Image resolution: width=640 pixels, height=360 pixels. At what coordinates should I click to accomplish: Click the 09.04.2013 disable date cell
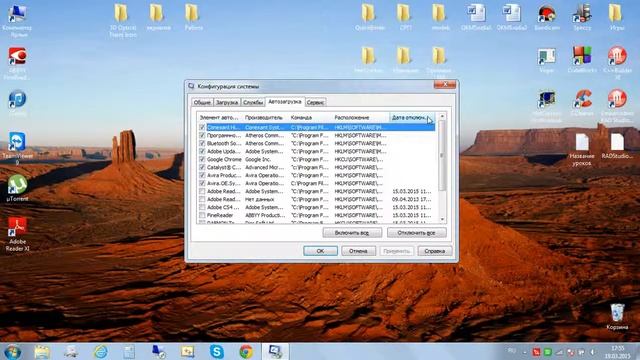click(411, 199)
